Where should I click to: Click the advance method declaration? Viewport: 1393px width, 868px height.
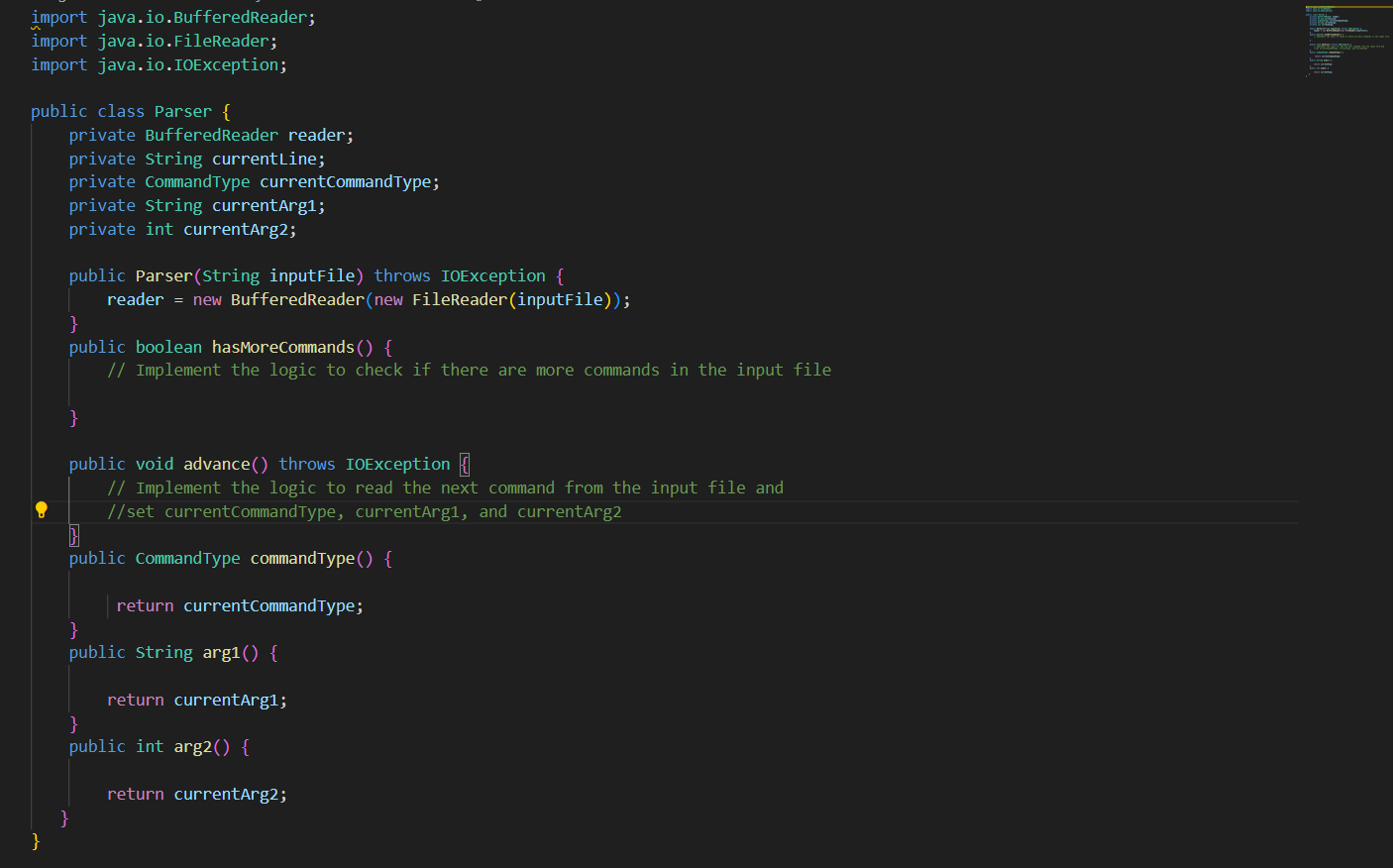point(217,463)
